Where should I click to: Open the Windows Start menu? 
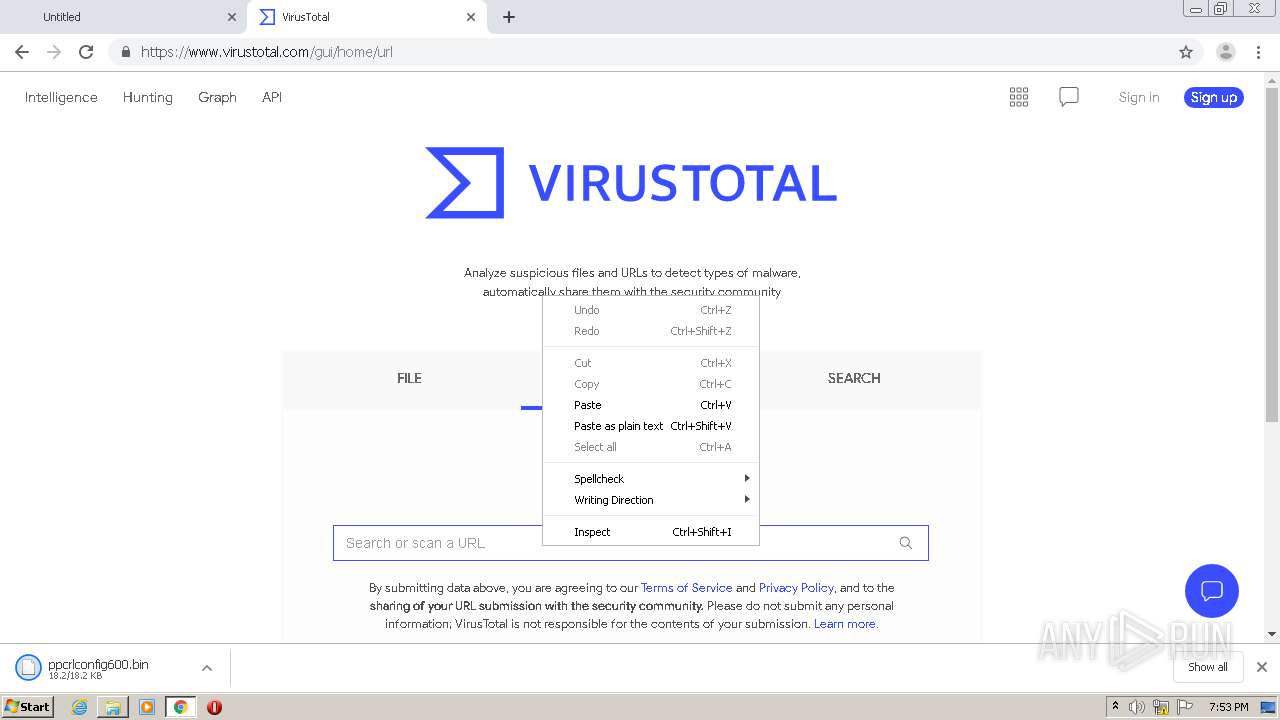[x=28, y=707]
